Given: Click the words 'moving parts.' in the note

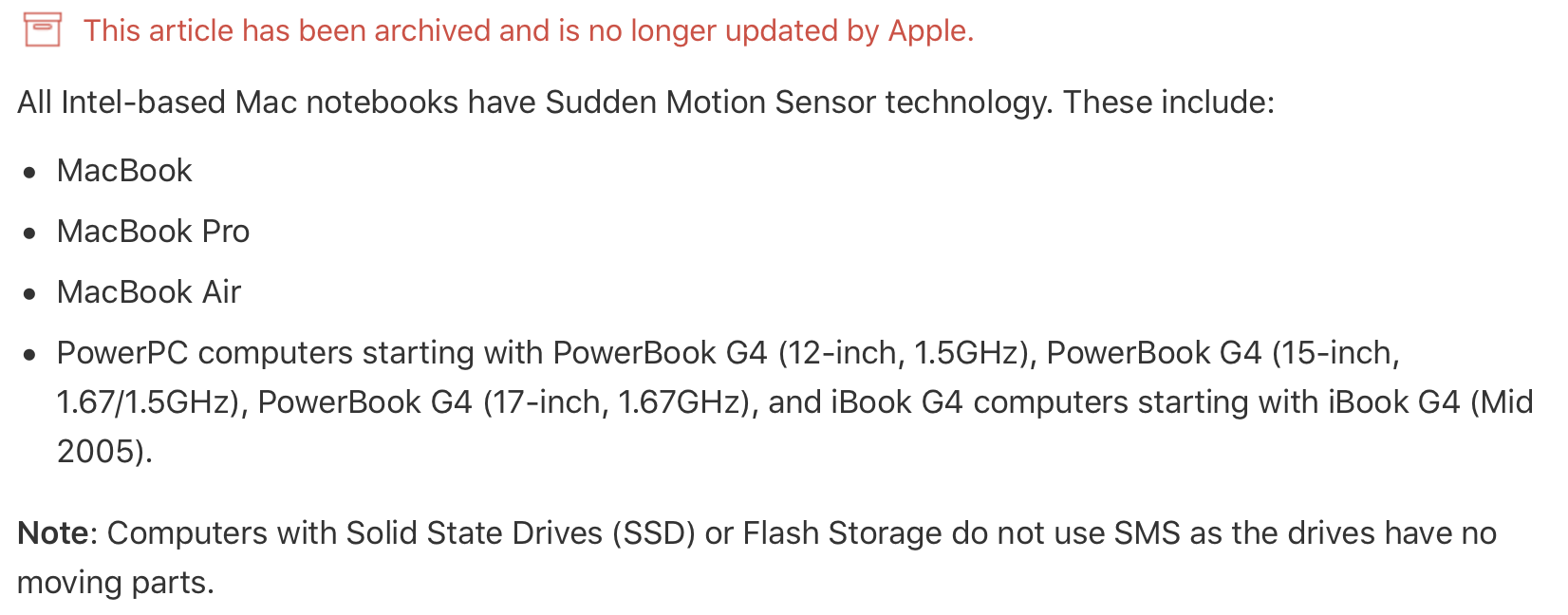Looking at the screenshot, I should point(116,583).
